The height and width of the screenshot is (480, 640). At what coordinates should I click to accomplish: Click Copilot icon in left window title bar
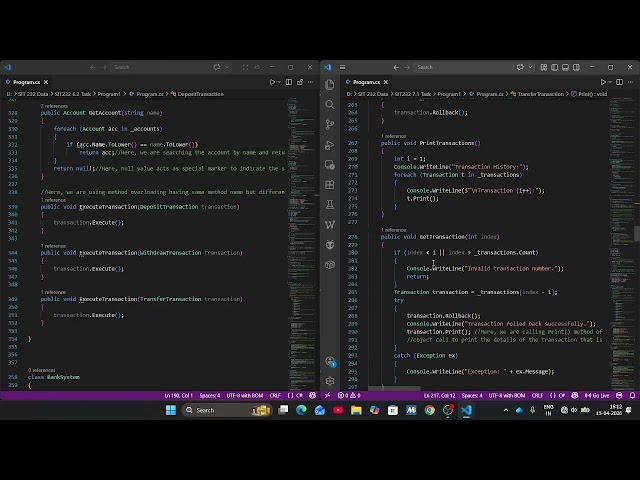coord(217,67)
